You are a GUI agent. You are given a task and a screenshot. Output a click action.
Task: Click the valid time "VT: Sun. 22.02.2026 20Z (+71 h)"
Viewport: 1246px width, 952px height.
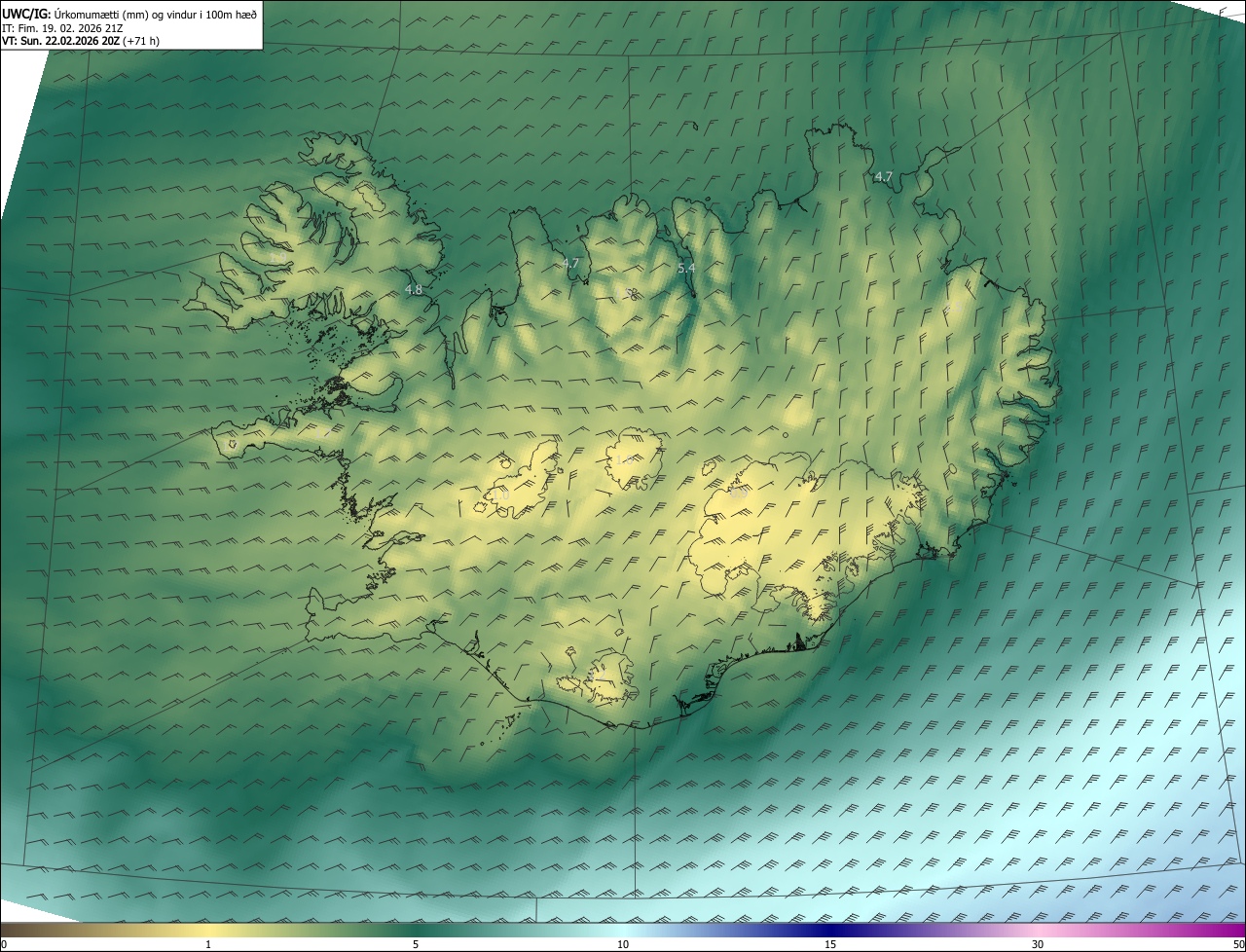(81, 41)
